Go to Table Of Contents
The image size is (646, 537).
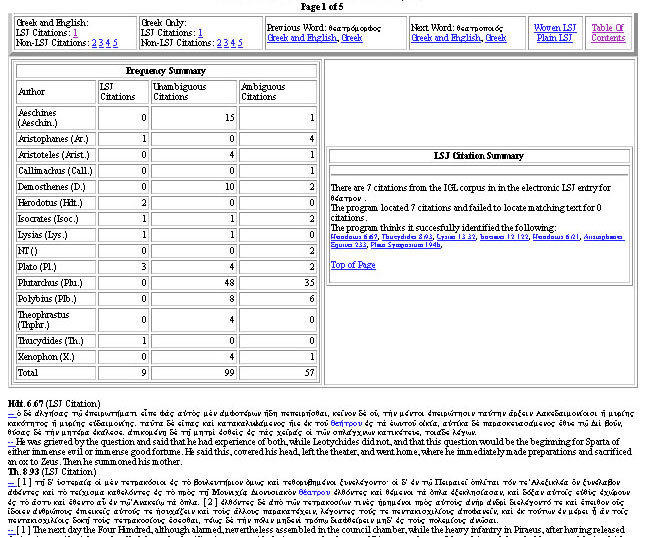(x=608, y=33)
